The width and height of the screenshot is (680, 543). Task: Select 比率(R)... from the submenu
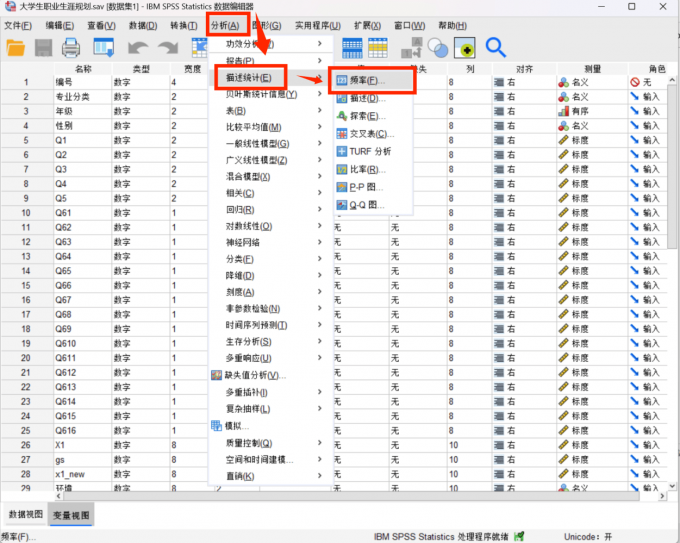point(374,169)
